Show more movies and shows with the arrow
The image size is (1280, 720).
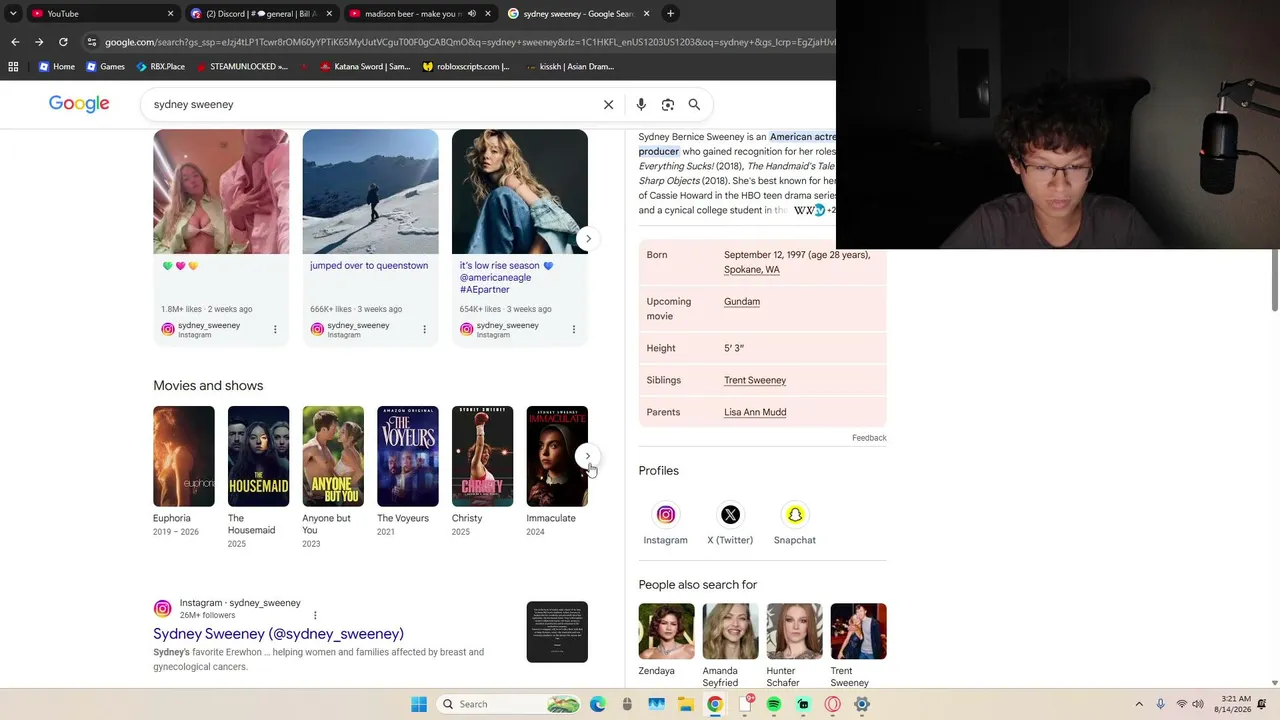click(x=588, y=456)
